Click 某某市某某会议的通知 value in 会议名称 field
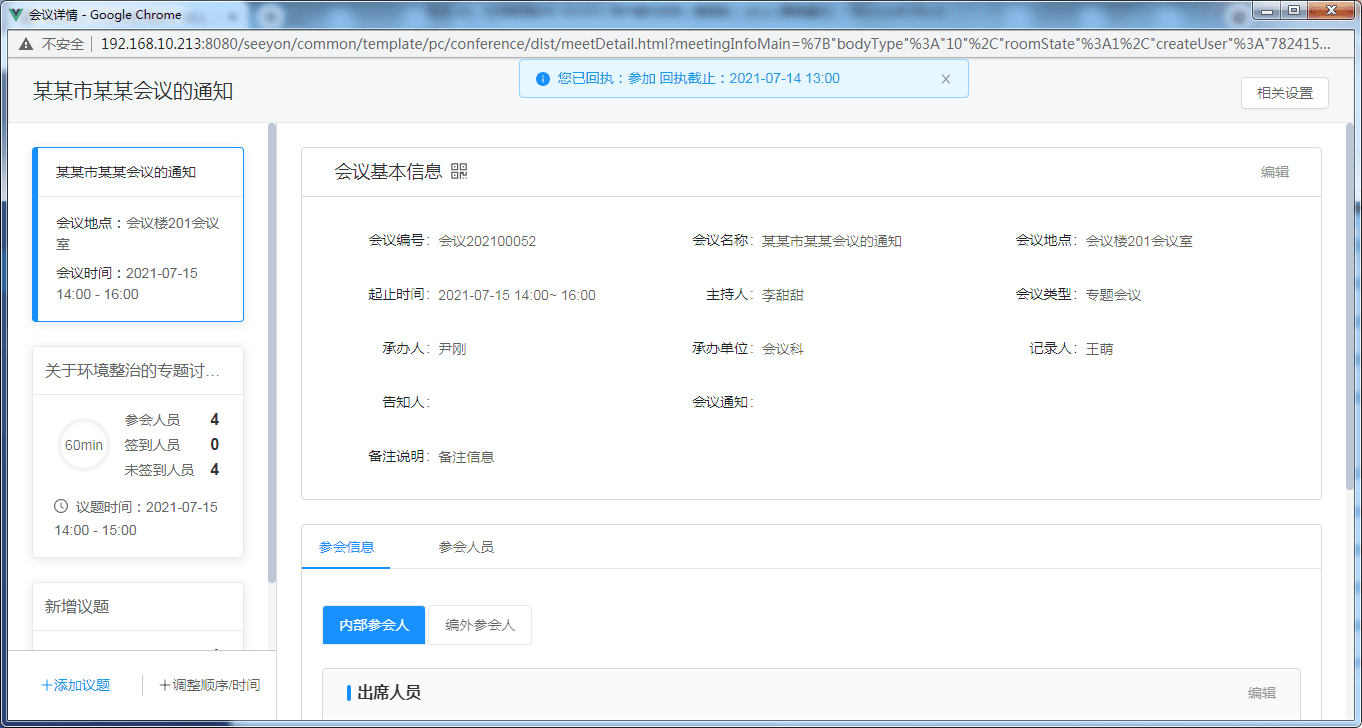The width and height of the screenshot is (1362, 728). coord(832,241)
